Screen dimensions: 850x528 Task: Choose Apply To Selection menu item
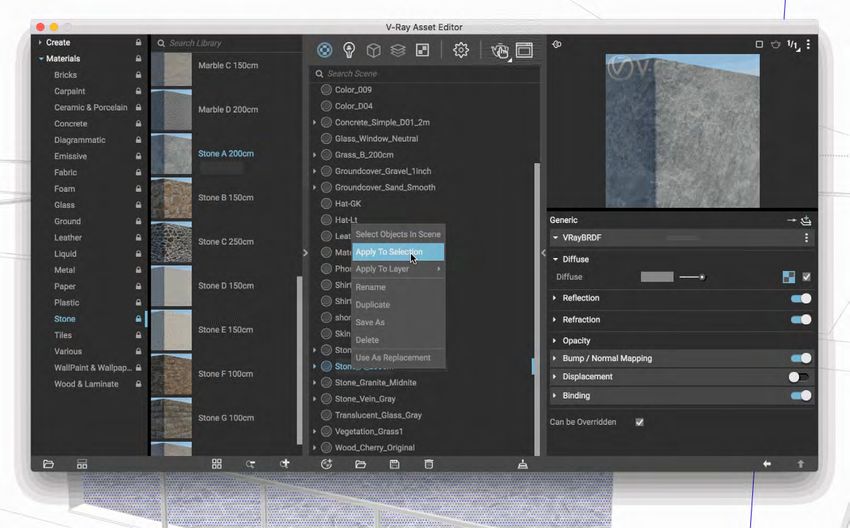point(398,252)
